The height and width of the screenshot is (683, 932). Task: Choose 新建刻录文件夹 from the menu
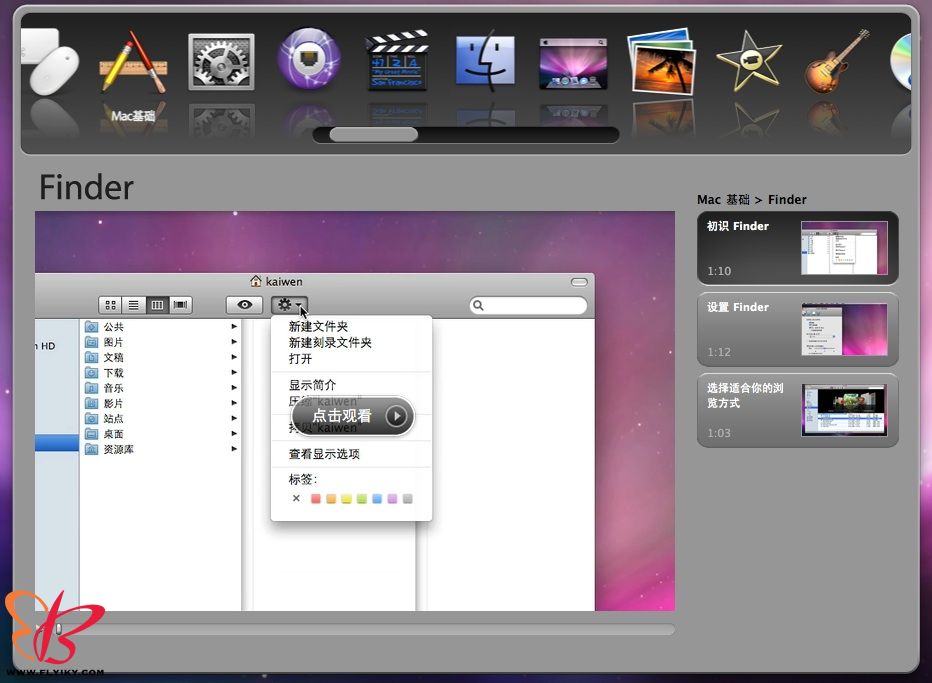pos(330,342)
